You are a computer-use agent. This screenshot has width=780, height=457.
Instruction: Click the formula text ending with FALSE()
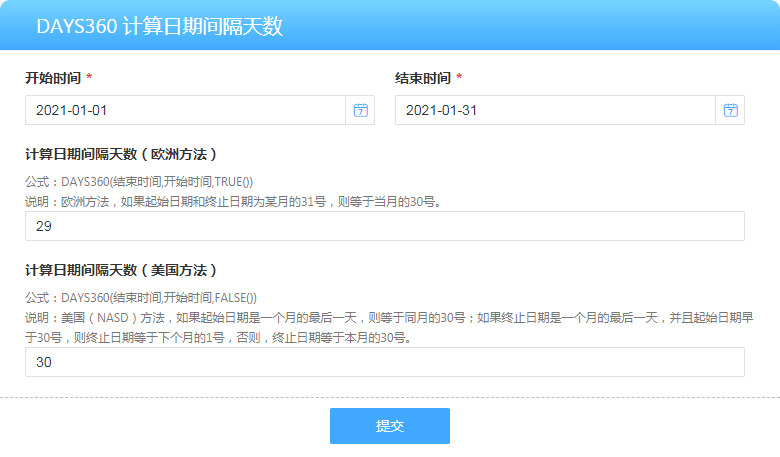click(x=141, y=298)
